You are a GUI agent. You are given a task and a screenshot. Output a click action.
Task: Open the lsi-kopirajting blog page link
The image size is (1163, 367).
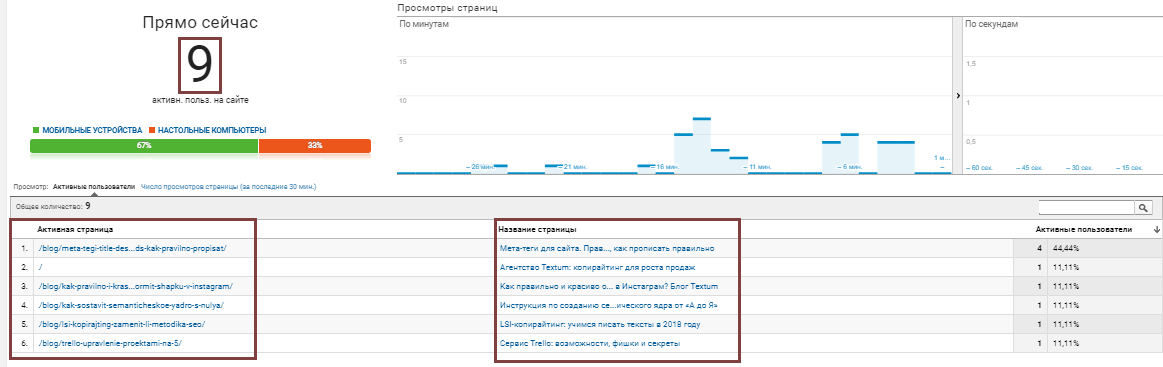[x=122, y=325]
